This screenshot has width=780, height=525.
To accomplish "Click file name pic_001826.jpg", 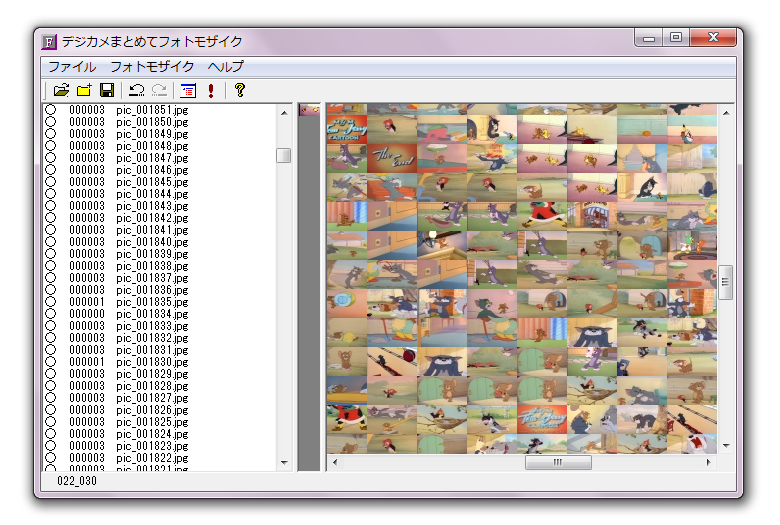I will 152,410.
